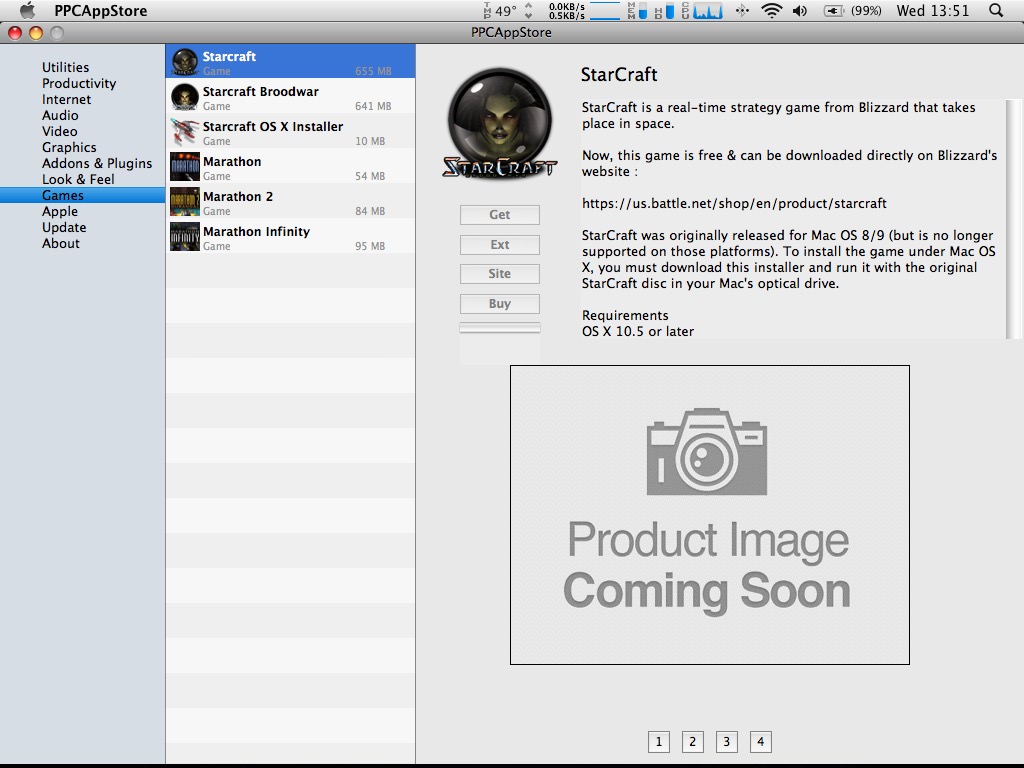
Task: Open the Graphics category
Action: (69, 148)
